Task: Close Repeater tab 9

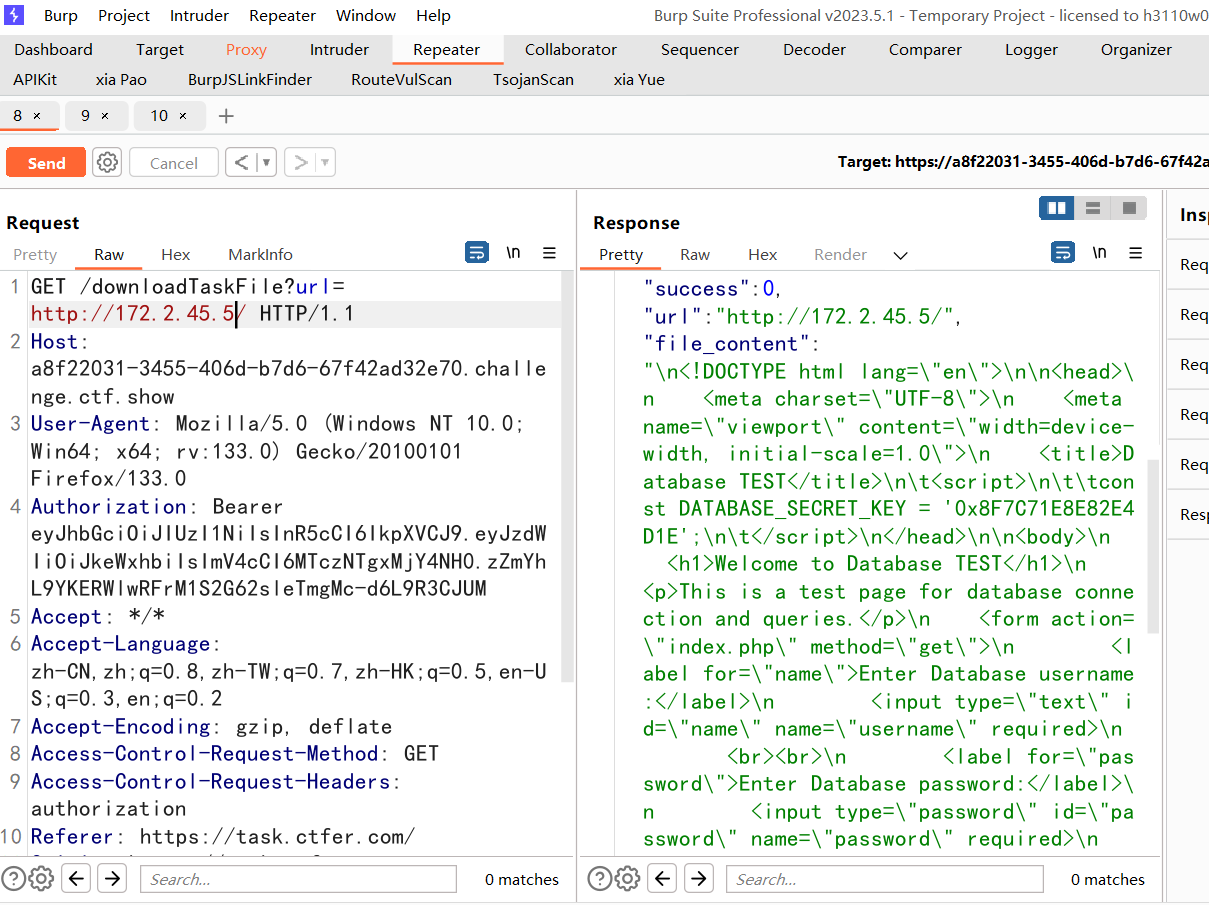Action: pos(105,116)
